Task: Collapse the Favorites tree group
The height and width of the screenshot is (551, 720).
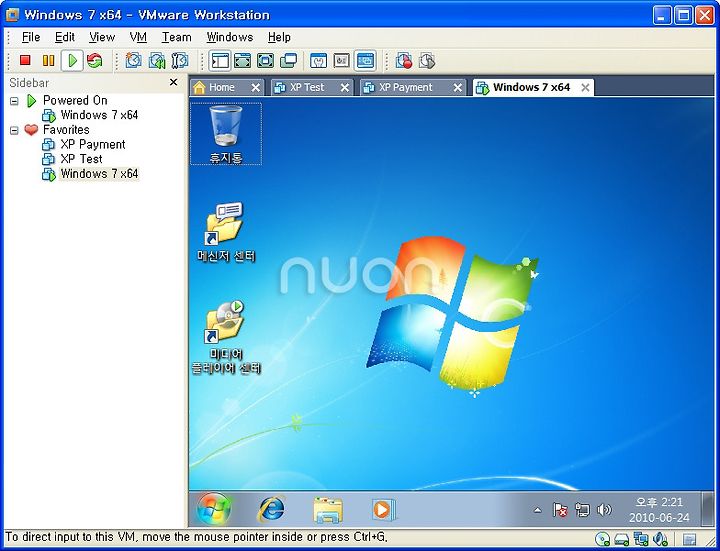Action: (x=14, y=130)
